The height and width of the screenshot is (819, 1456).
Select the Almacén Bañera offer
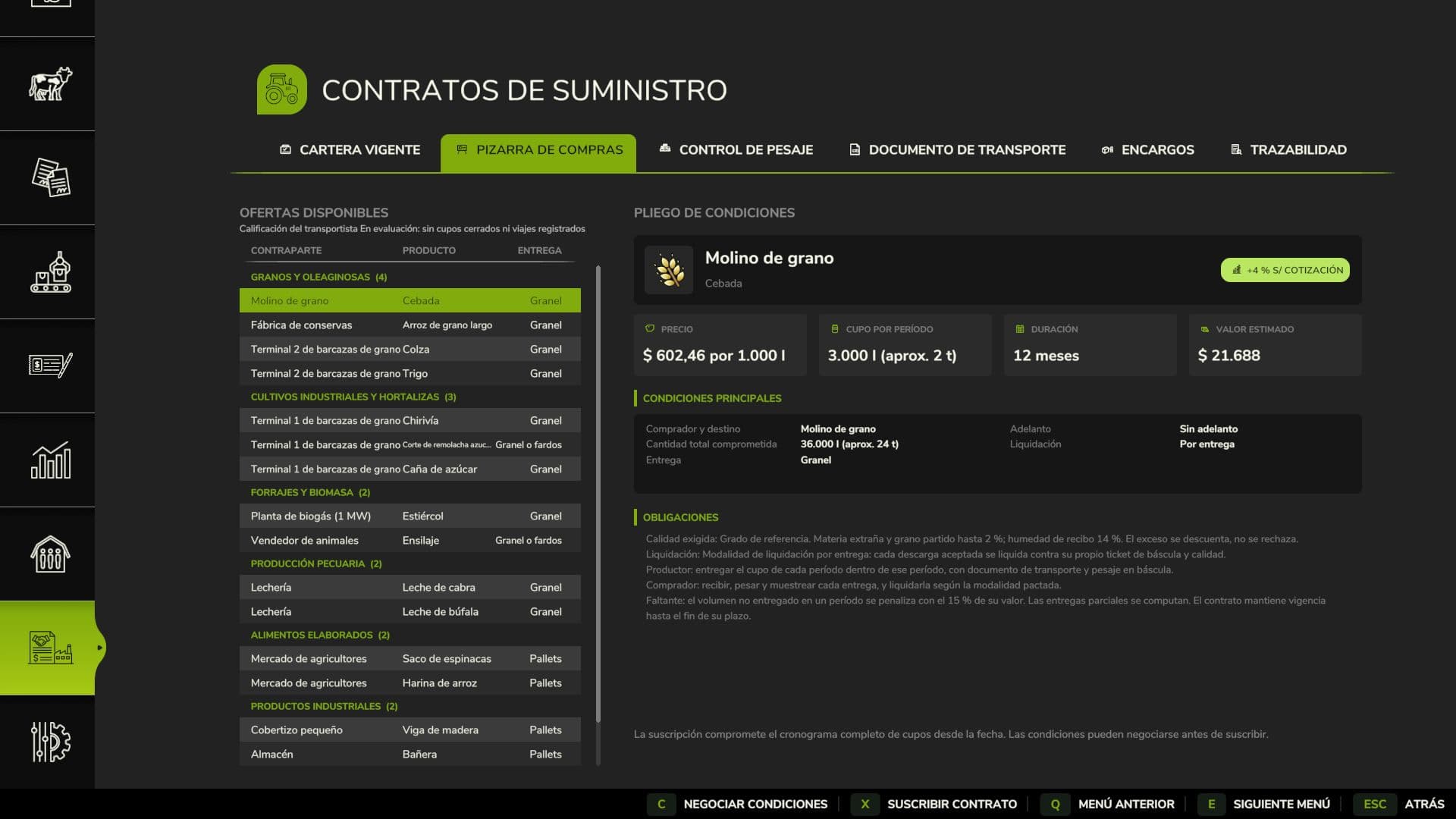(x=410, y=754)
